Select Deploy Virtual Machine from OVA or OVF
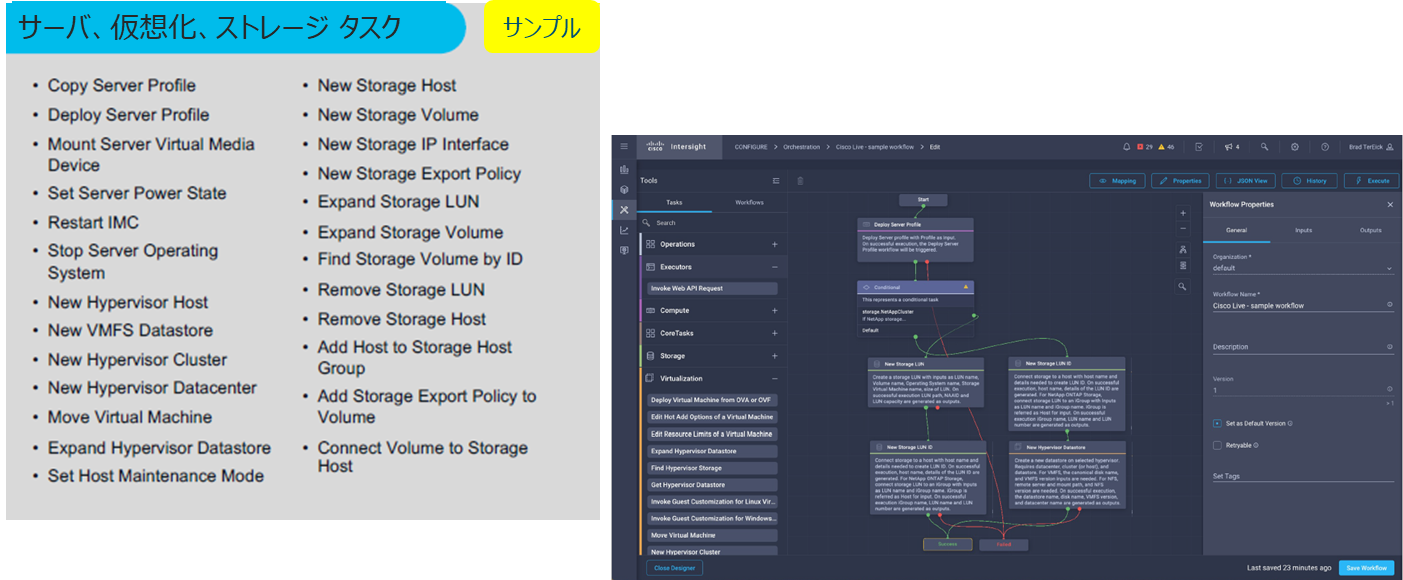The width and height of the screenshot is (1403, 580). 712,400
